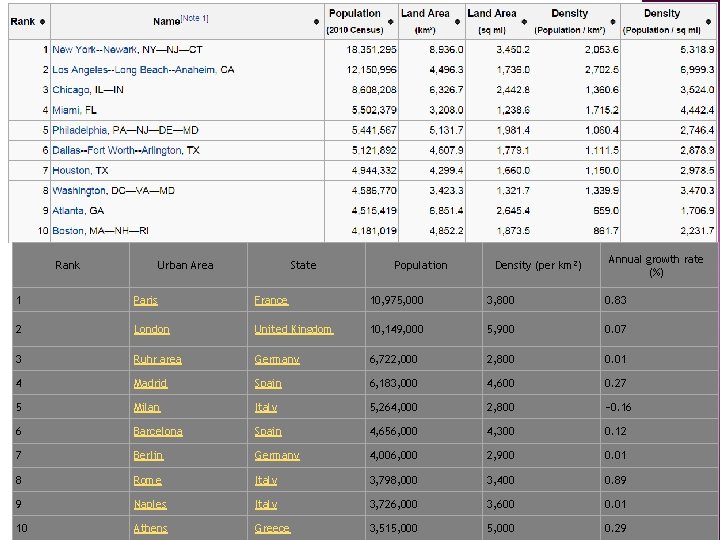This screenshot has height=540, width=720.
Task: Follow the London link
Action: [x=152, y=329]
